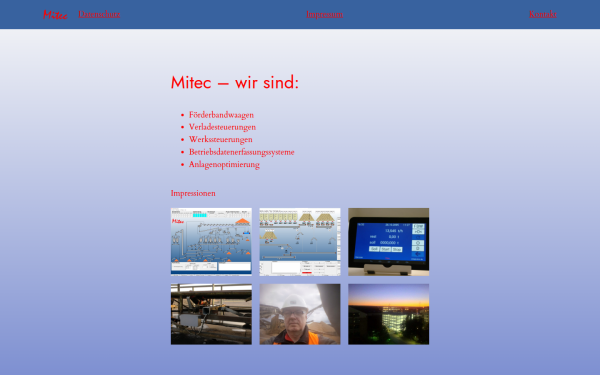Select the 'Betriebsdatenerfassungssysteme' list item
This screenshot has height=375, width=600.
241,152
